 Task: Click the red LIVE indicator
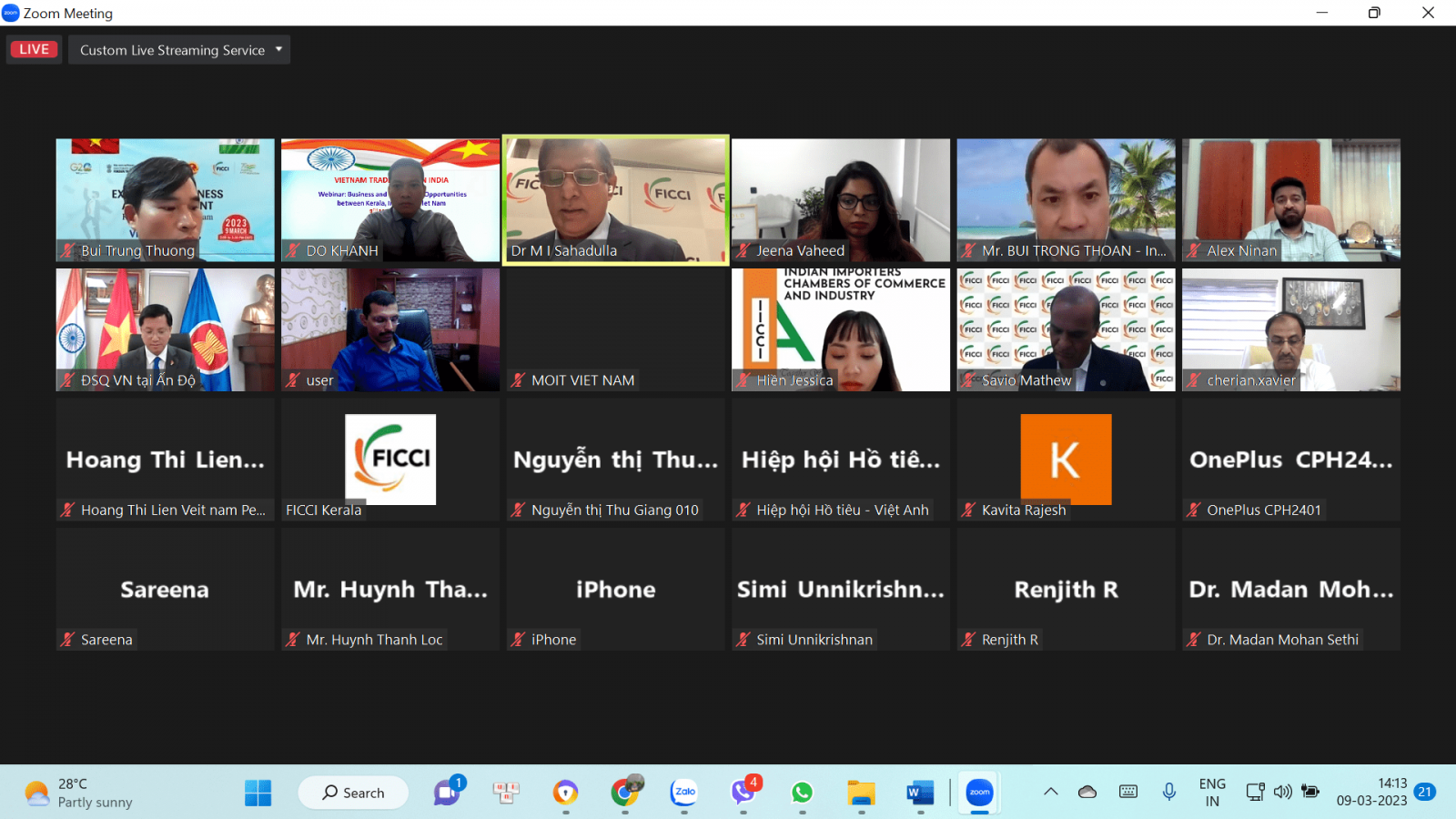(35, 49)
